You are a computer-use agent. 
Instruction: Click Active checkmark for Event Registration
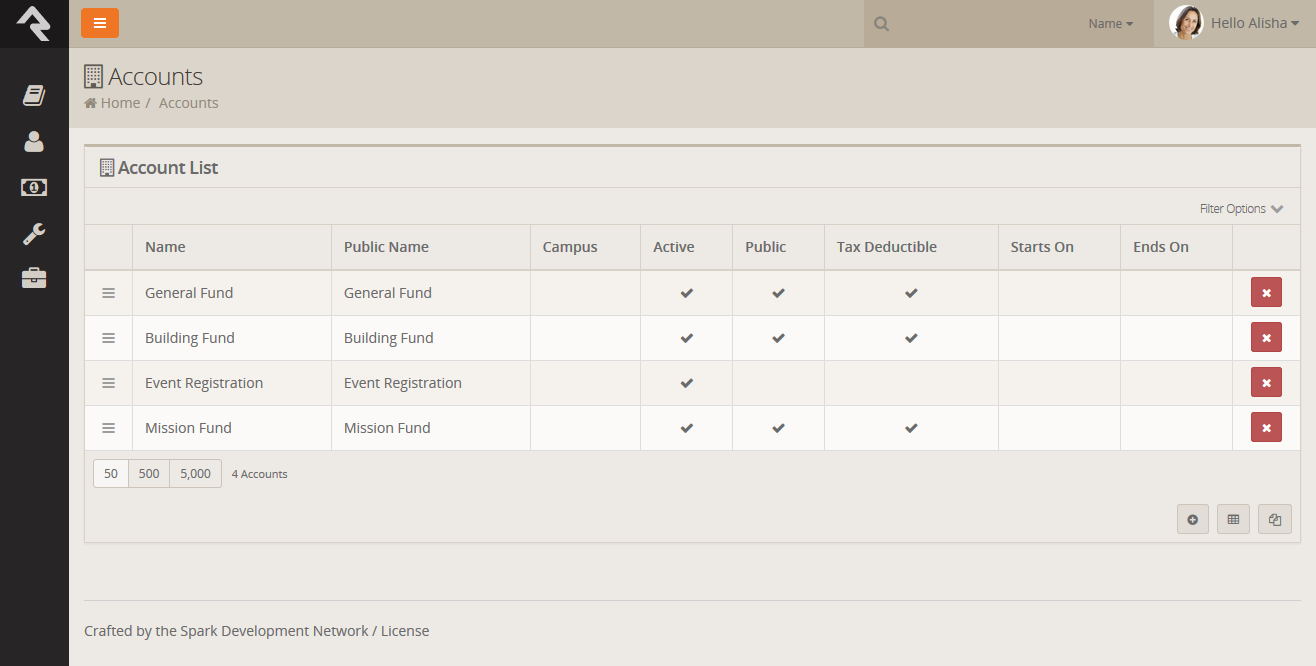coord(686,383)
